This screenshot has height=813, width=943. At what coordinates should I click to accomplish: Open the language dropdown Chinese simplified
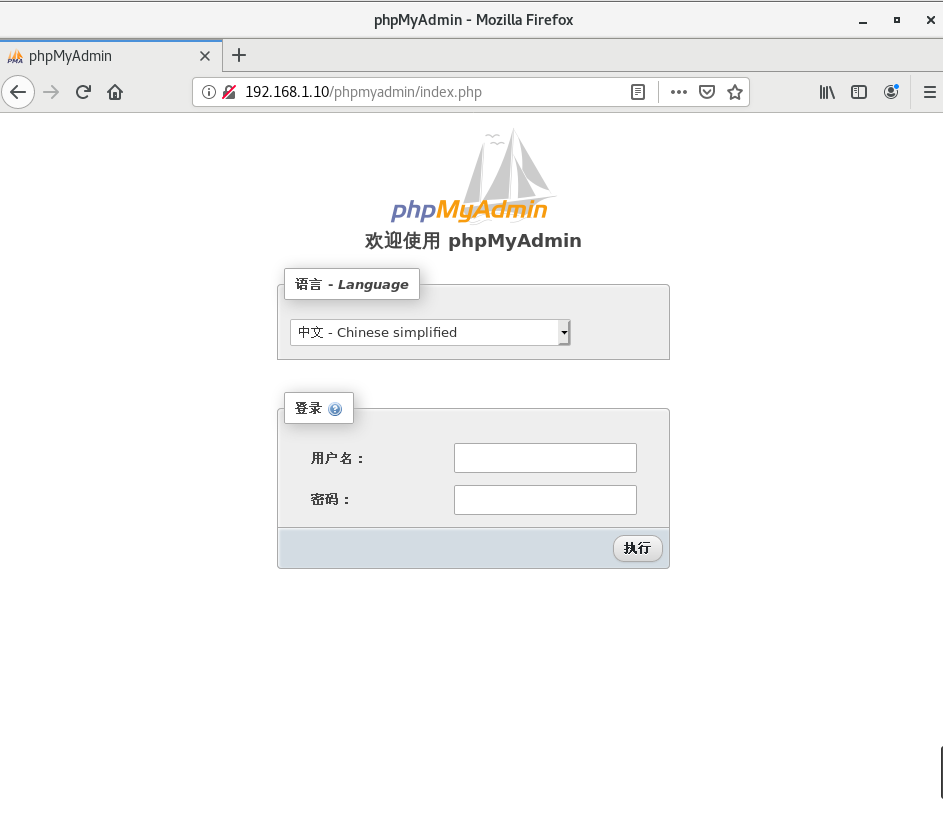tap(430, 333)
